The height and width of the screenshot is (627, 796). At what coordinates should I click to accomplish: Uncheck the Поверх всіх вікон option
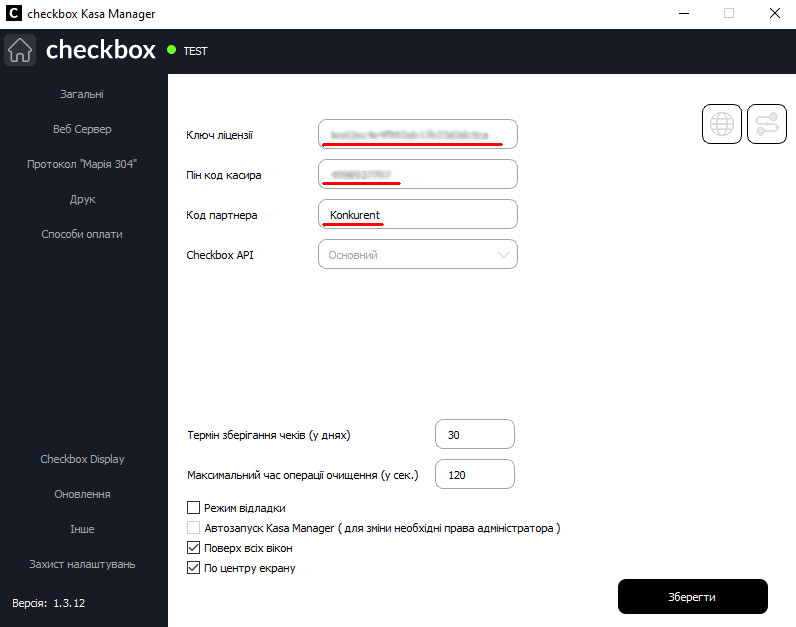pos(194,548)
